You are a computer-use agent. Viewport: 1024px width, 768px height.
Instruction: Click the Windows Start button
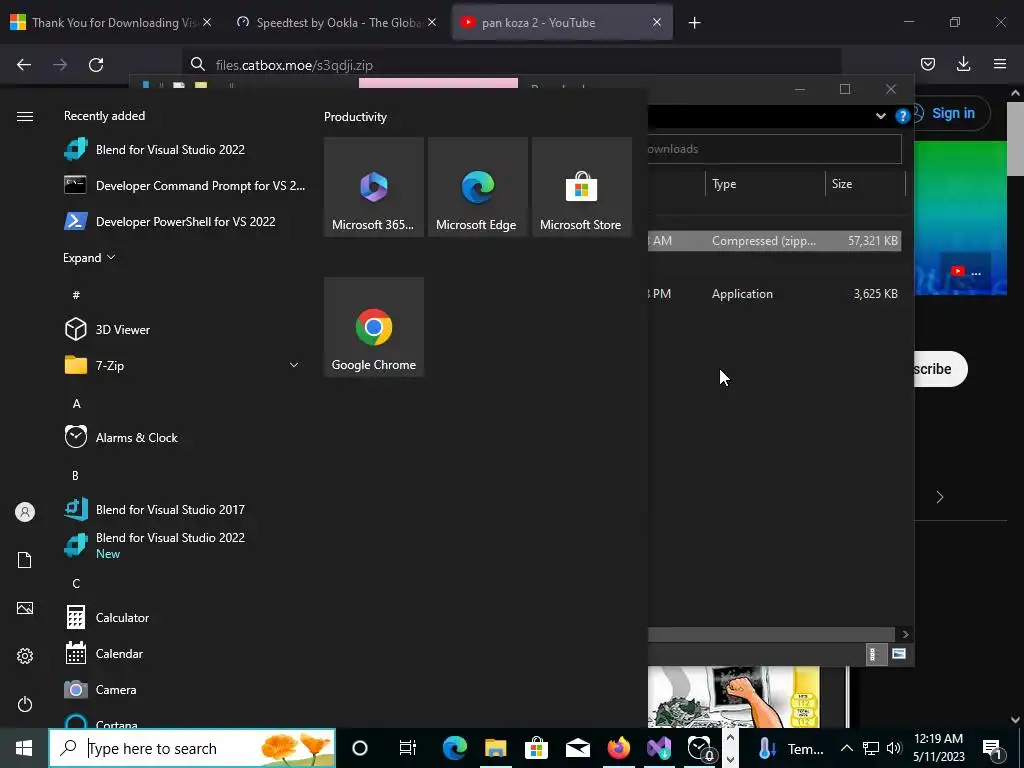(24, 748)
